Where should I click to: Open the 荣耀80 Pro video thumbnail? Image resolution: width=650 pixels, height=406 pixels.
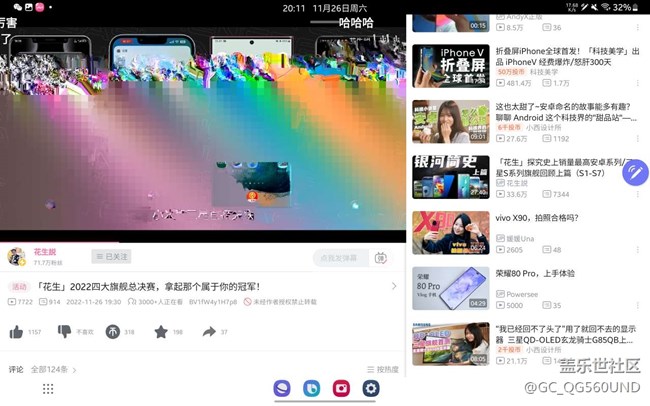point(450,289)
